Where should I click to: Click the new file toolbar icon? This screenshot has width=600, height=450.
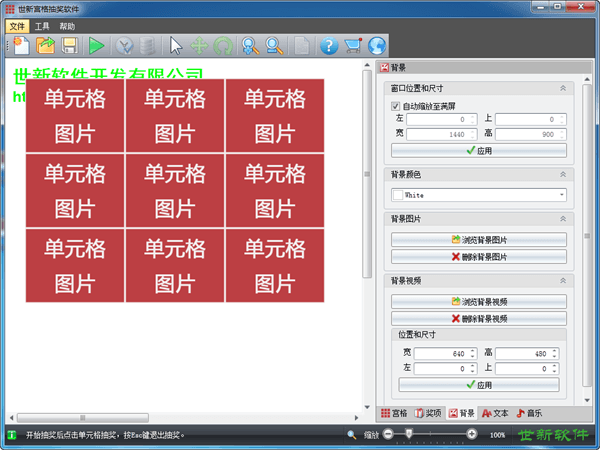[21, 45]
